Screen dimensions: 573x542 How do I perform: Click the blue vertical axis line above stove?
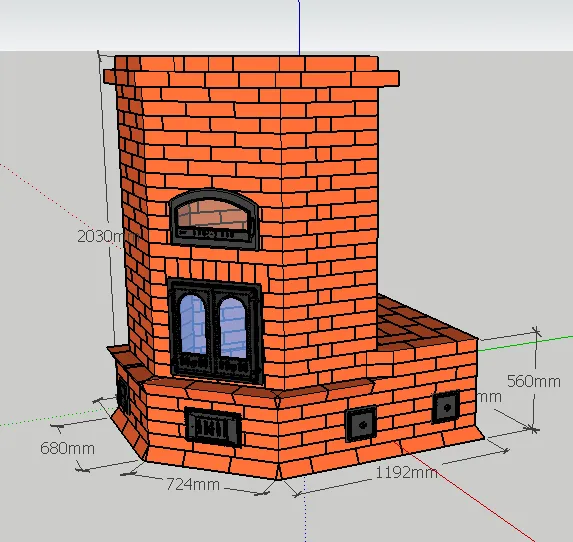tap(299, 27)
